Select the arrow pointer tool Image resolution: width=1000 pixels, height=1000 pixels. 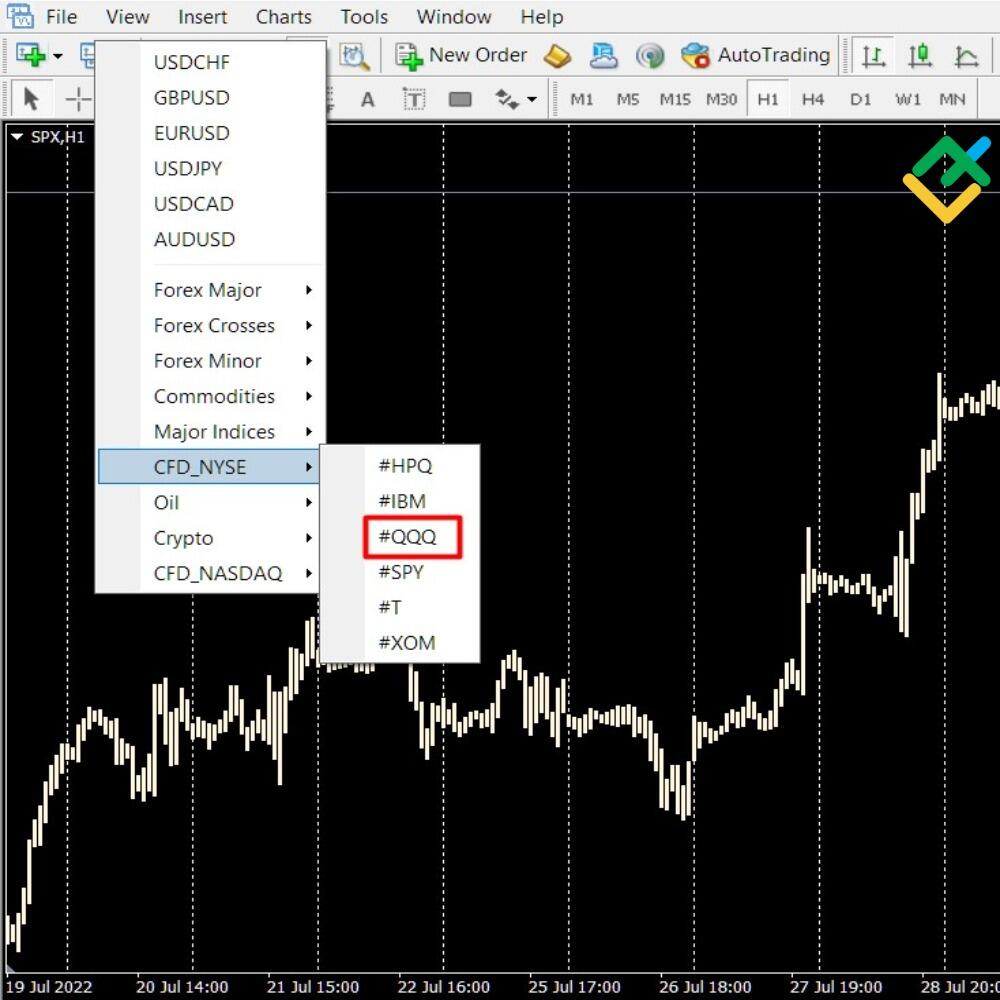point(32,98)
